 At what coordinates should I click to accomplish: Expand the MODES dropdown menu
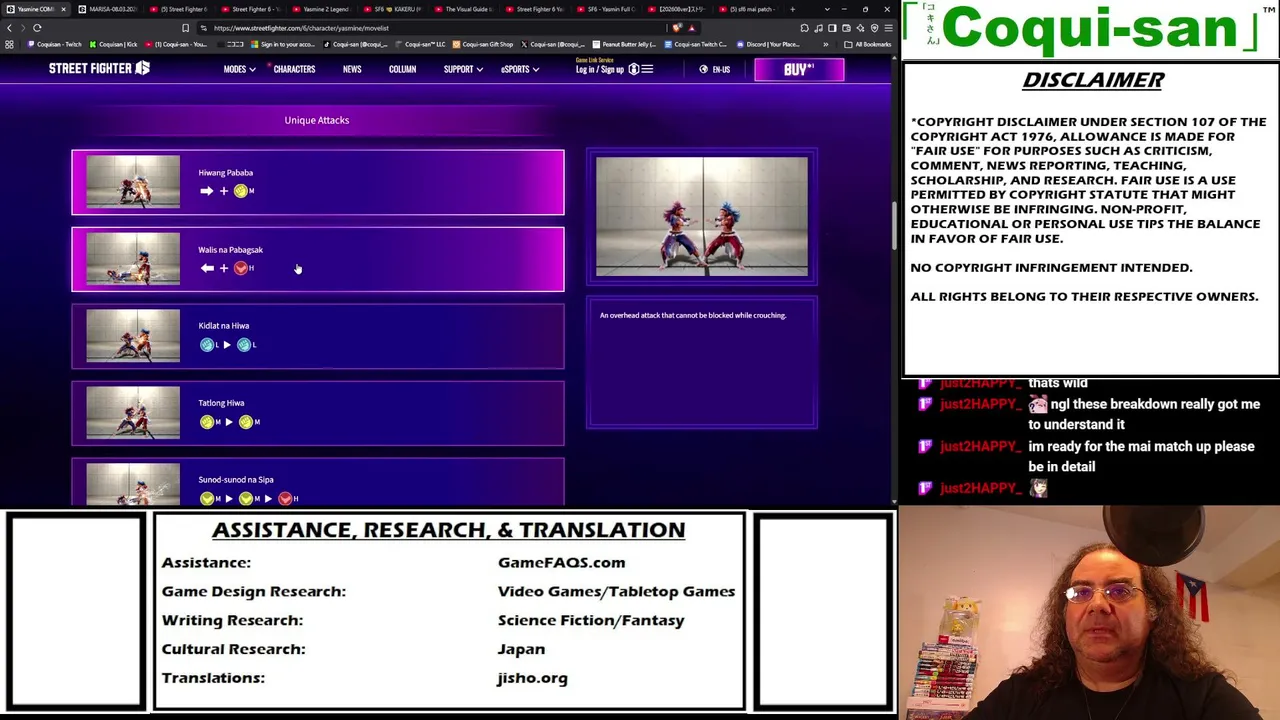(x=239, y=69)
